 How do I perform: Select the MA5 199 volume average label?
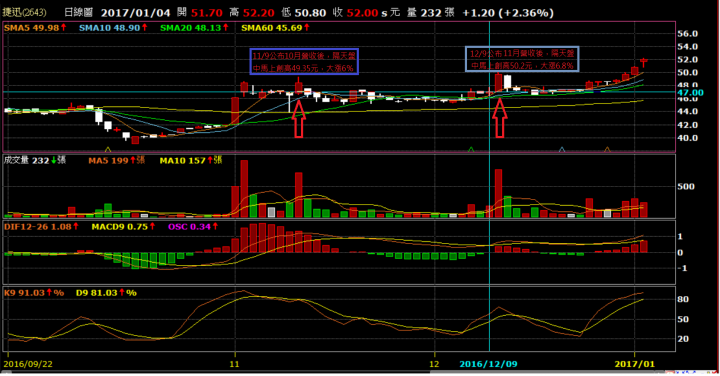pos(116,161)
